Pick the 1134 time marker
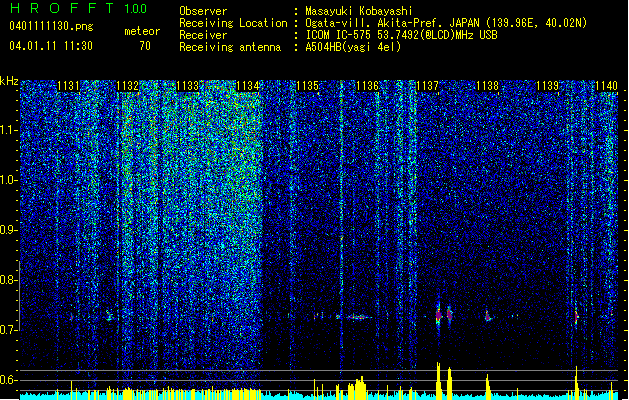Image resolution: width=629 pixels, height=400 pixels. click(x=248, y=86)
